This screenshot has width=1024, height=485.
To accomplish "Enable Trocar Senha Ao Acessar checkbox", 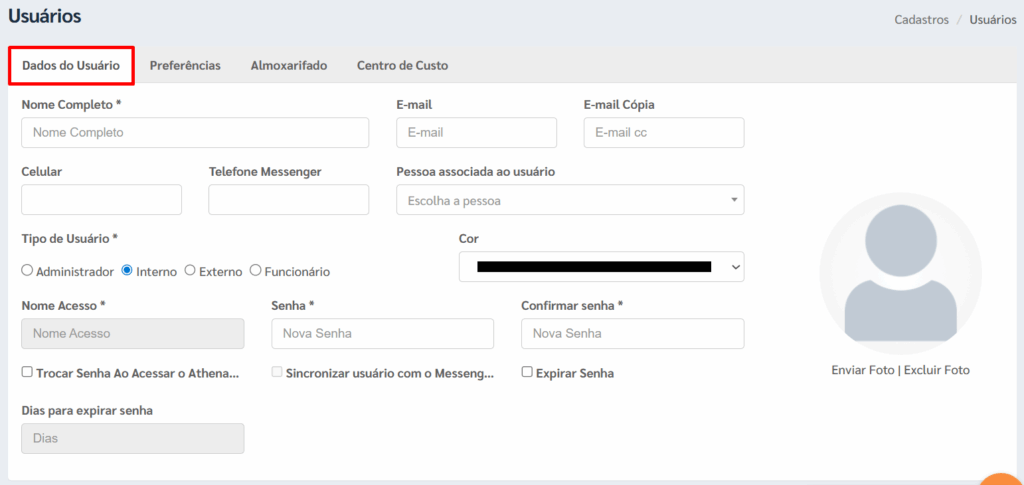I will click(x=27, y=372).
